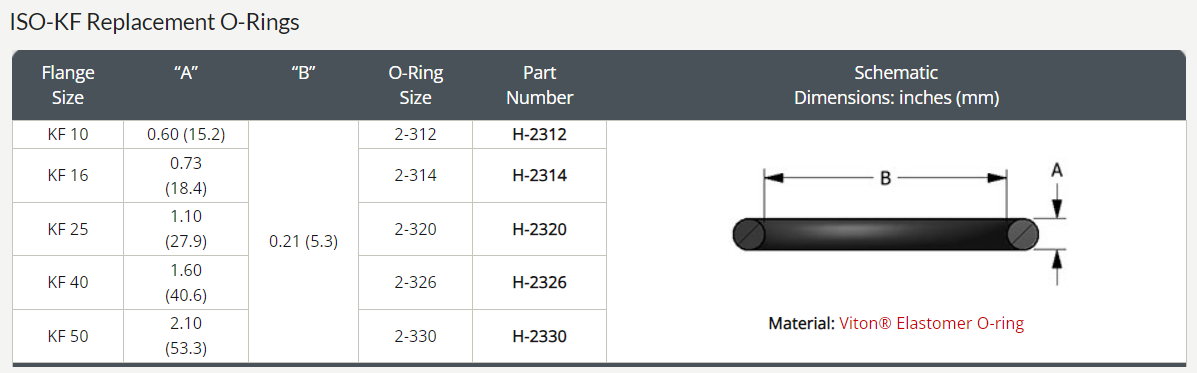
Task: Click part number H-2330
Action: pos(539,336)
